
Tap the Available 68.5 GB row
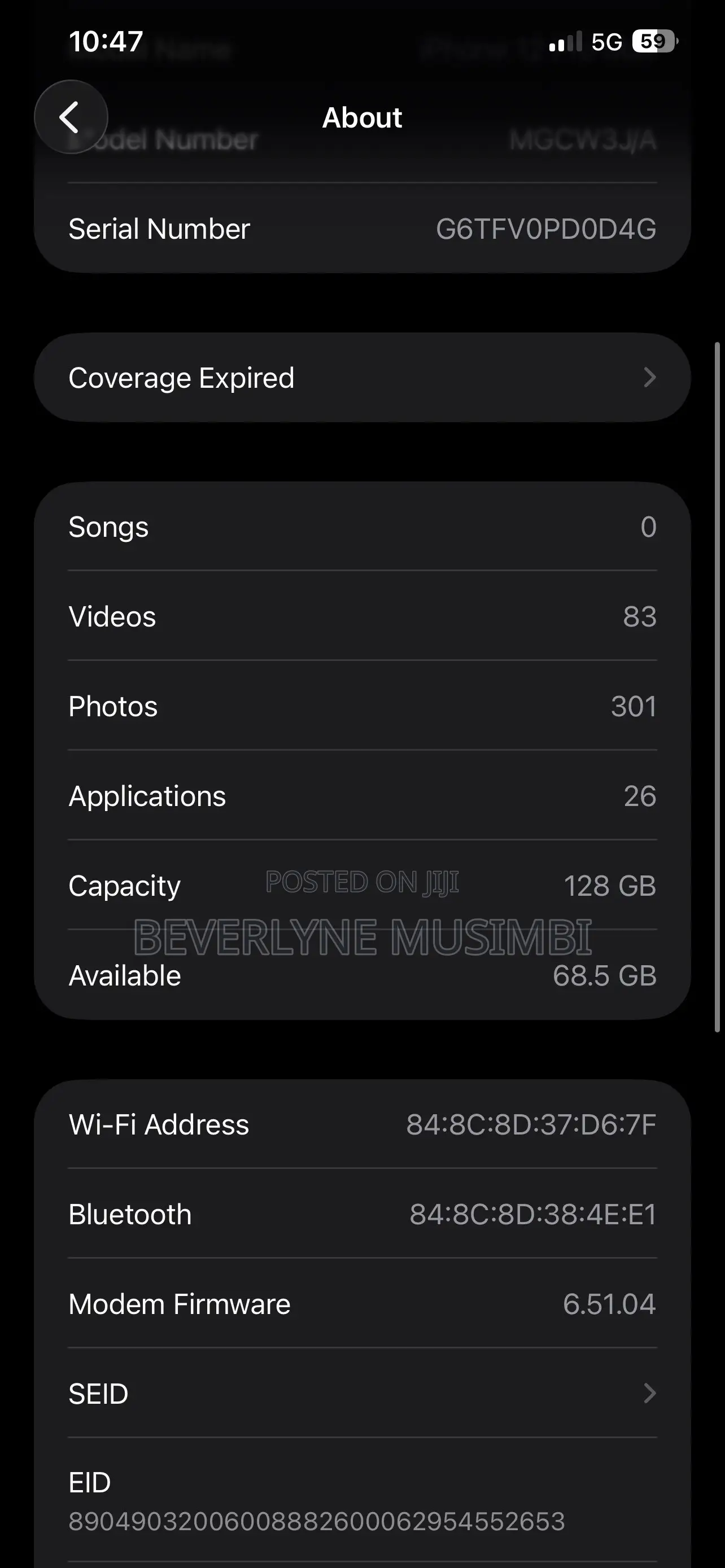(362, 975)
